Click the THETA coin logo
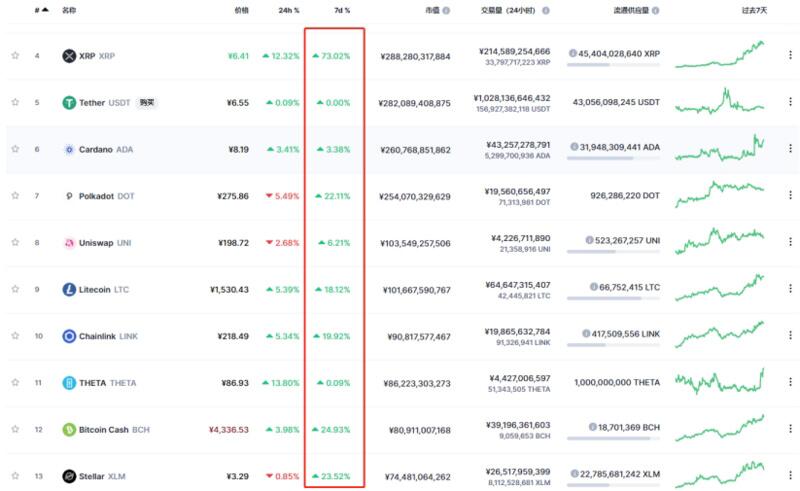 click(69, 383)
